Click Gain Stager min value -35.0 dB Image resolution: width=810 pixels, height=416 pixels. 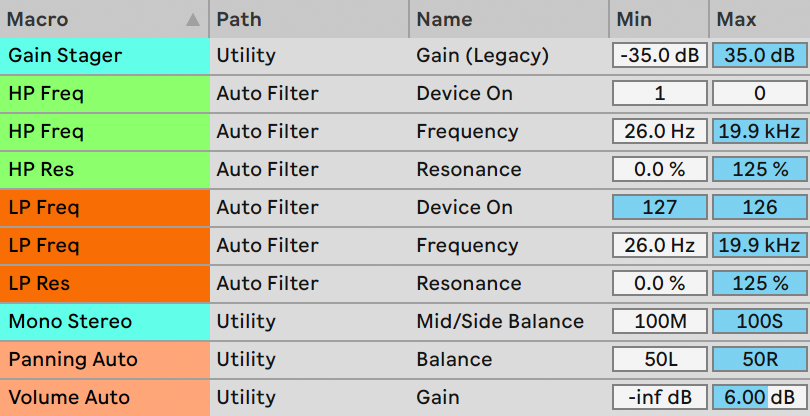pos(659,56)
